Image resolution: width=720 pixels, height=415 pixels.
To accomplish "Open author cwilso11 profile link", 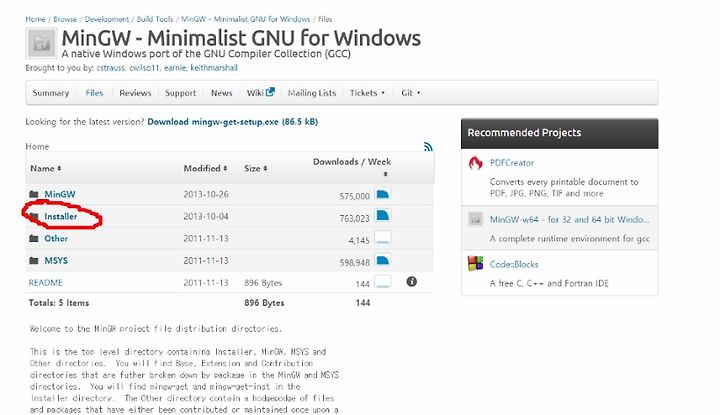I will (144, 68).
